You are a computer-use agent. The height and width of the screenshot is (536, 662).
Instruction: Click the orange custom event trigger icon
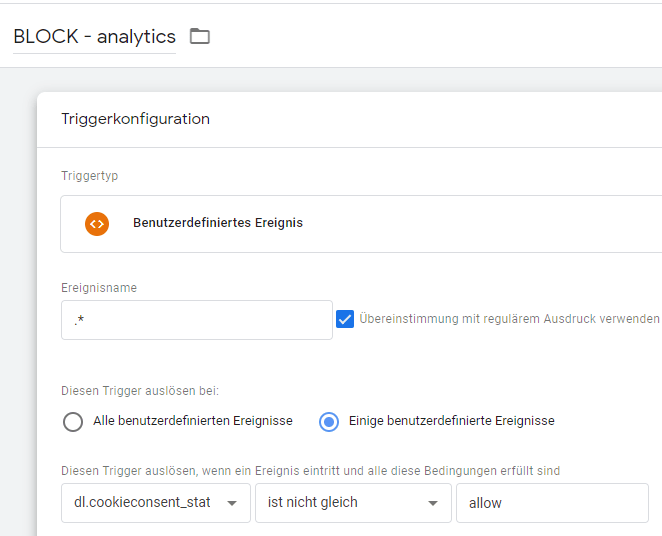coord(97,224)
